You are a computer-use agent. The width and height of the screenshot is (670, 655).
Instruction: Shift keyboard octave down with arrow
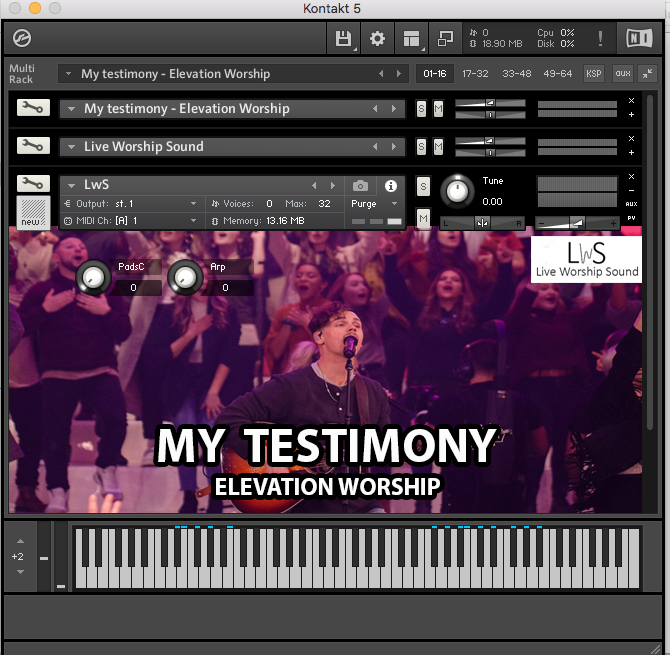(20, 572)
